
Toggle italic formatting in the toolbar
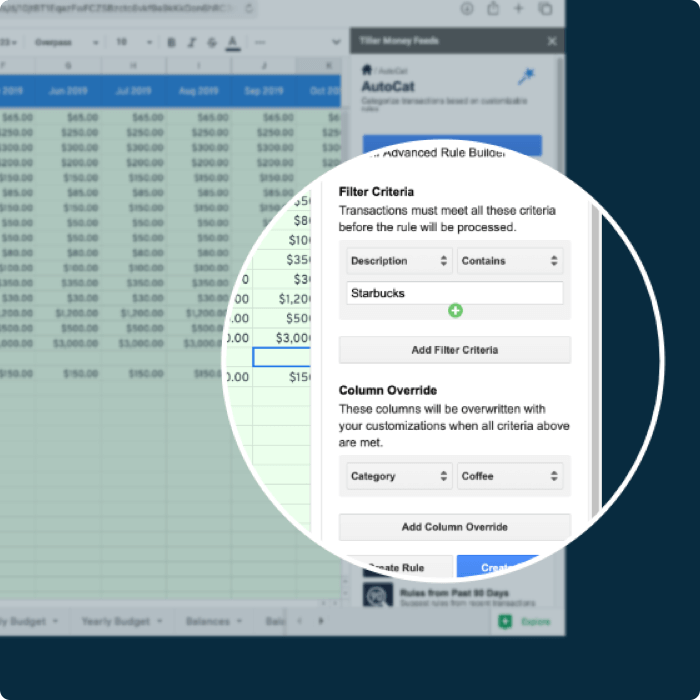pyautogui.click(x=192, y=42)
